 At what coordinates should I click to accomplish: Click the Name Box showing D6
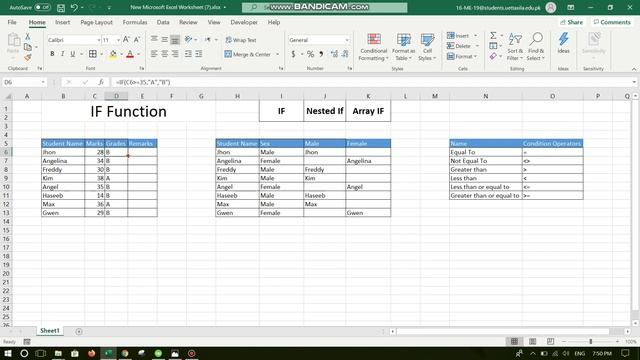(x=24, y=82)
